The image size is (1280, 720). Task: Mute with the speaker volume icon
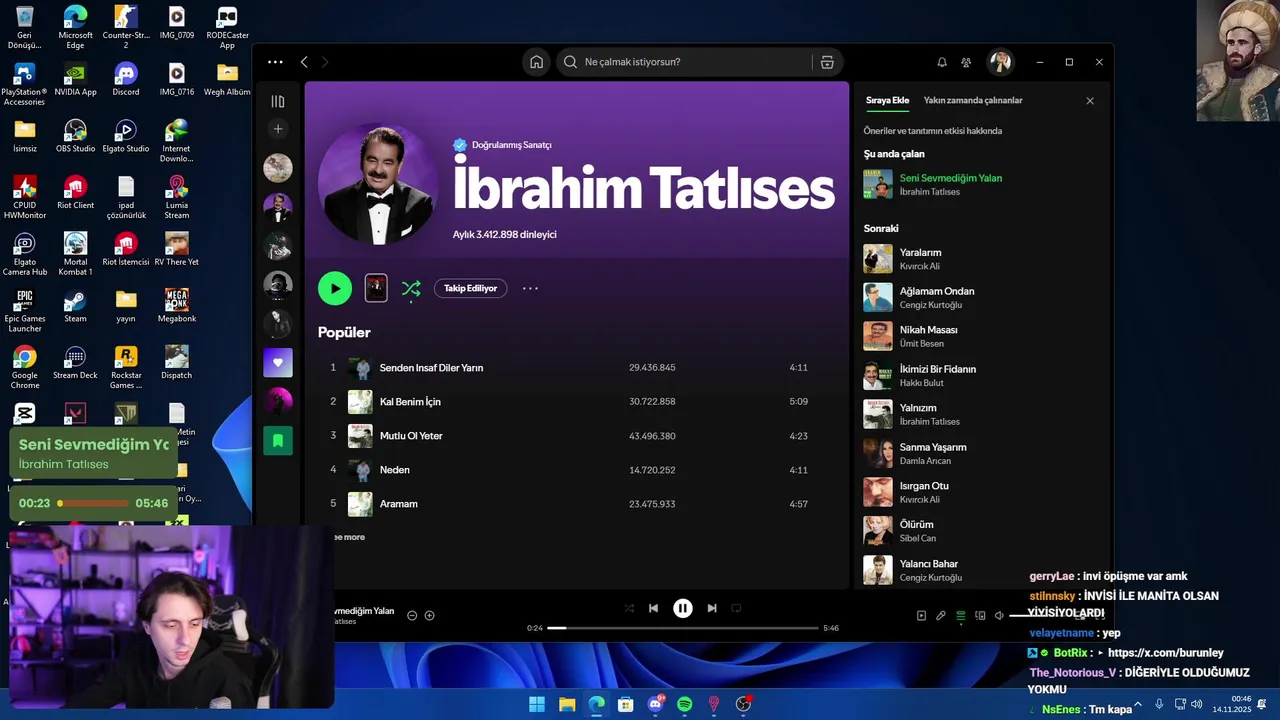click(x=999, y=616)
